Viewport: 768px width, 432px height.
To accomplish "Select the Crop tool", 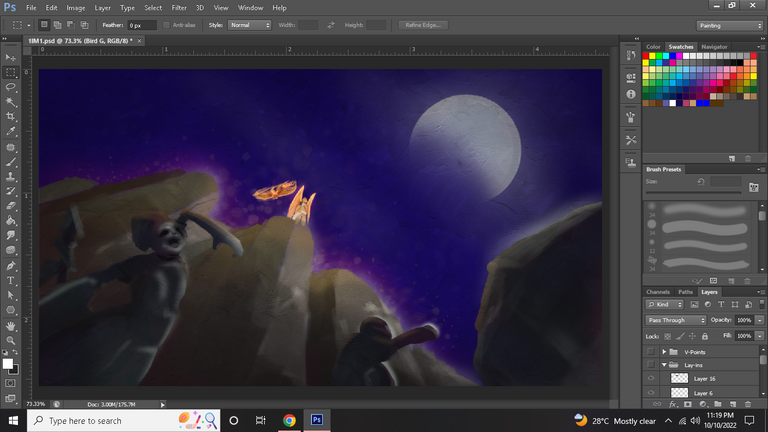I will (x=10, y=117).
